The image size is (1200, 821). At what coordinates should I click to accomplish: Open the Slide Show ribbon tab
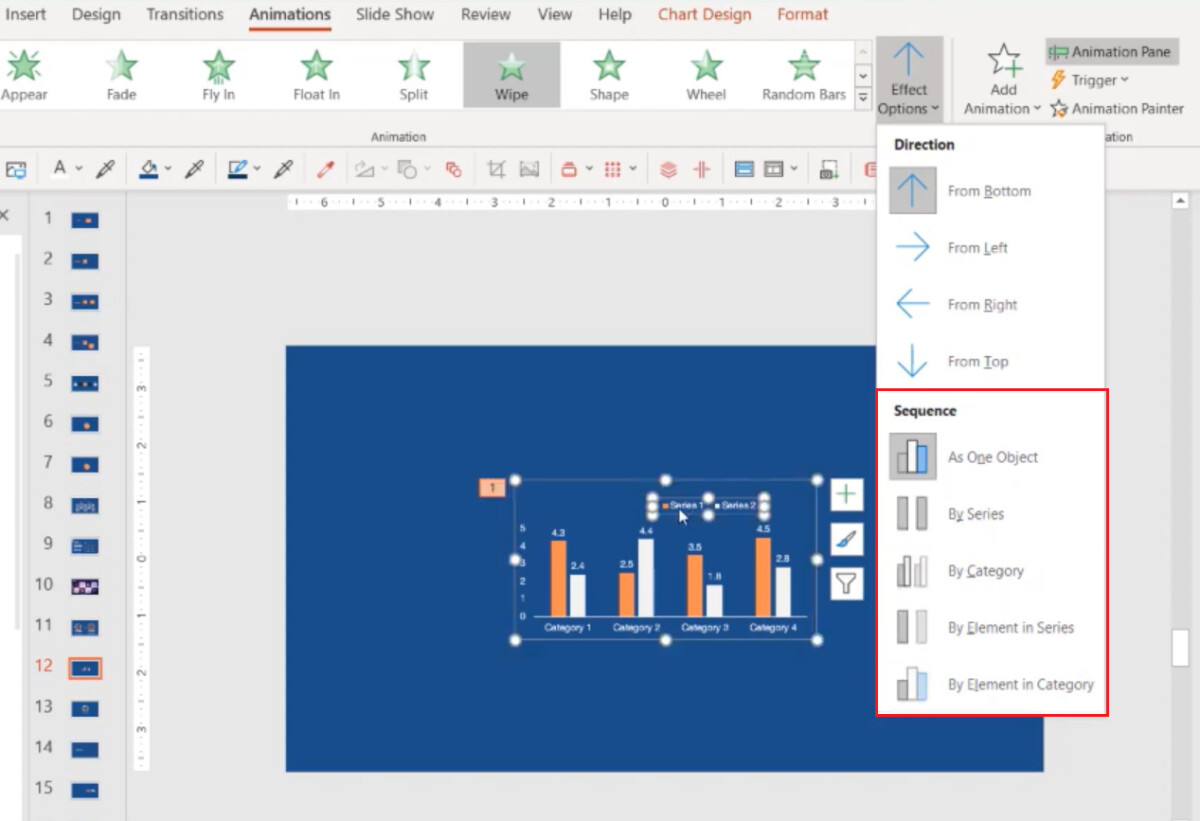coord(394,14)
